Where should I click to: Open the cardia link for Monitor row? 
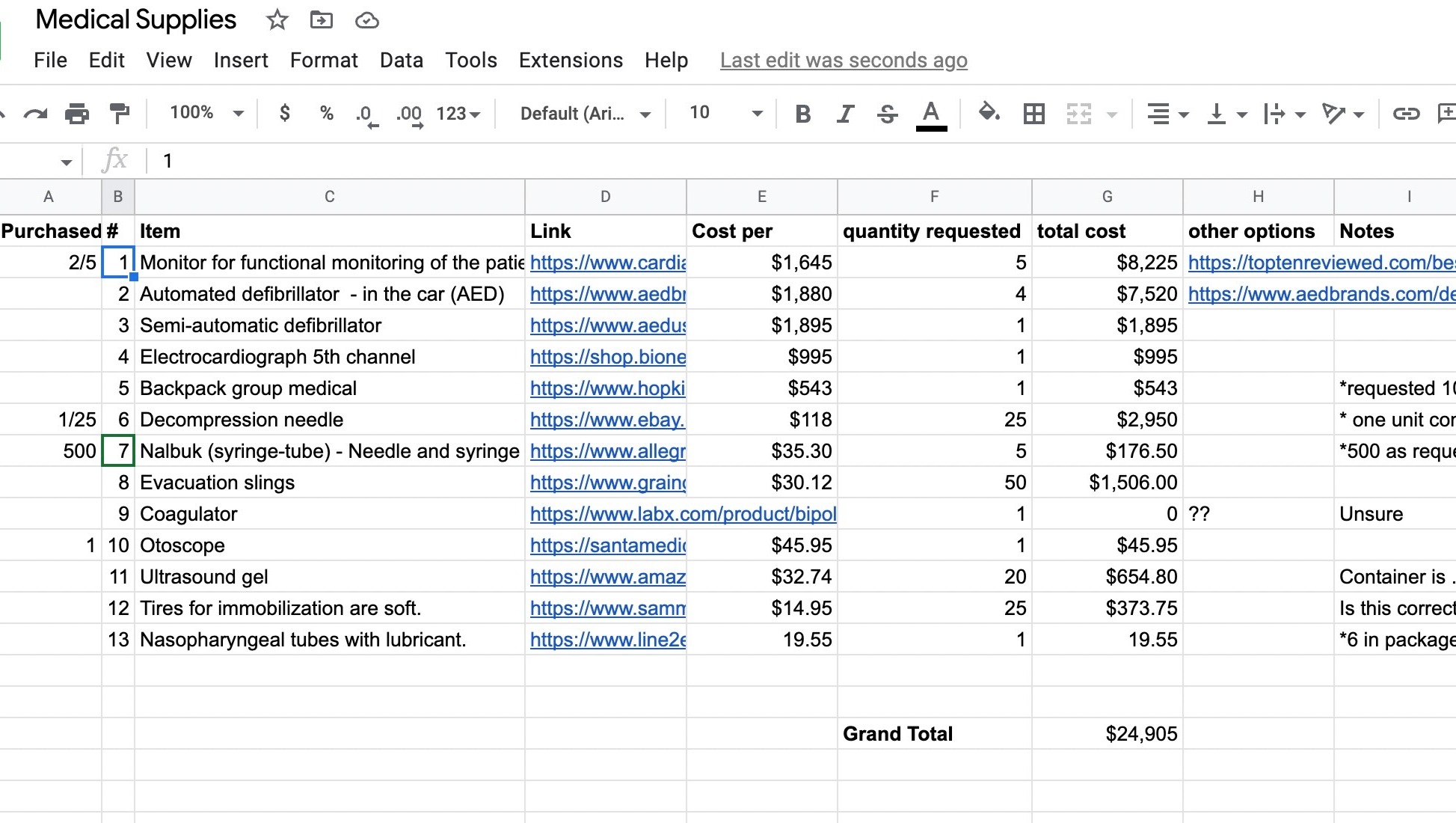pos(608,263)
